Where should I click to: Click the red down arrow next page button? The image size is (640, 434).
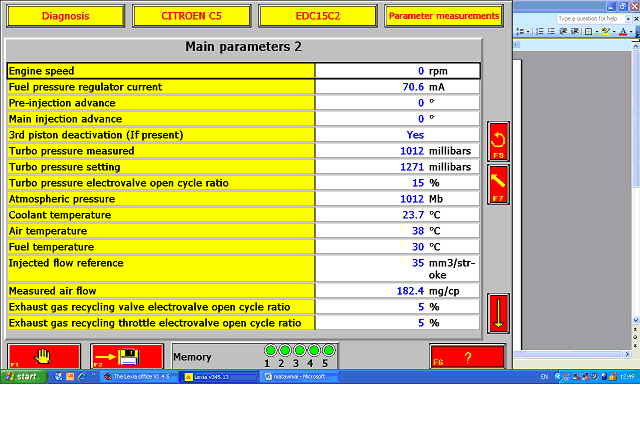[498, 313]
